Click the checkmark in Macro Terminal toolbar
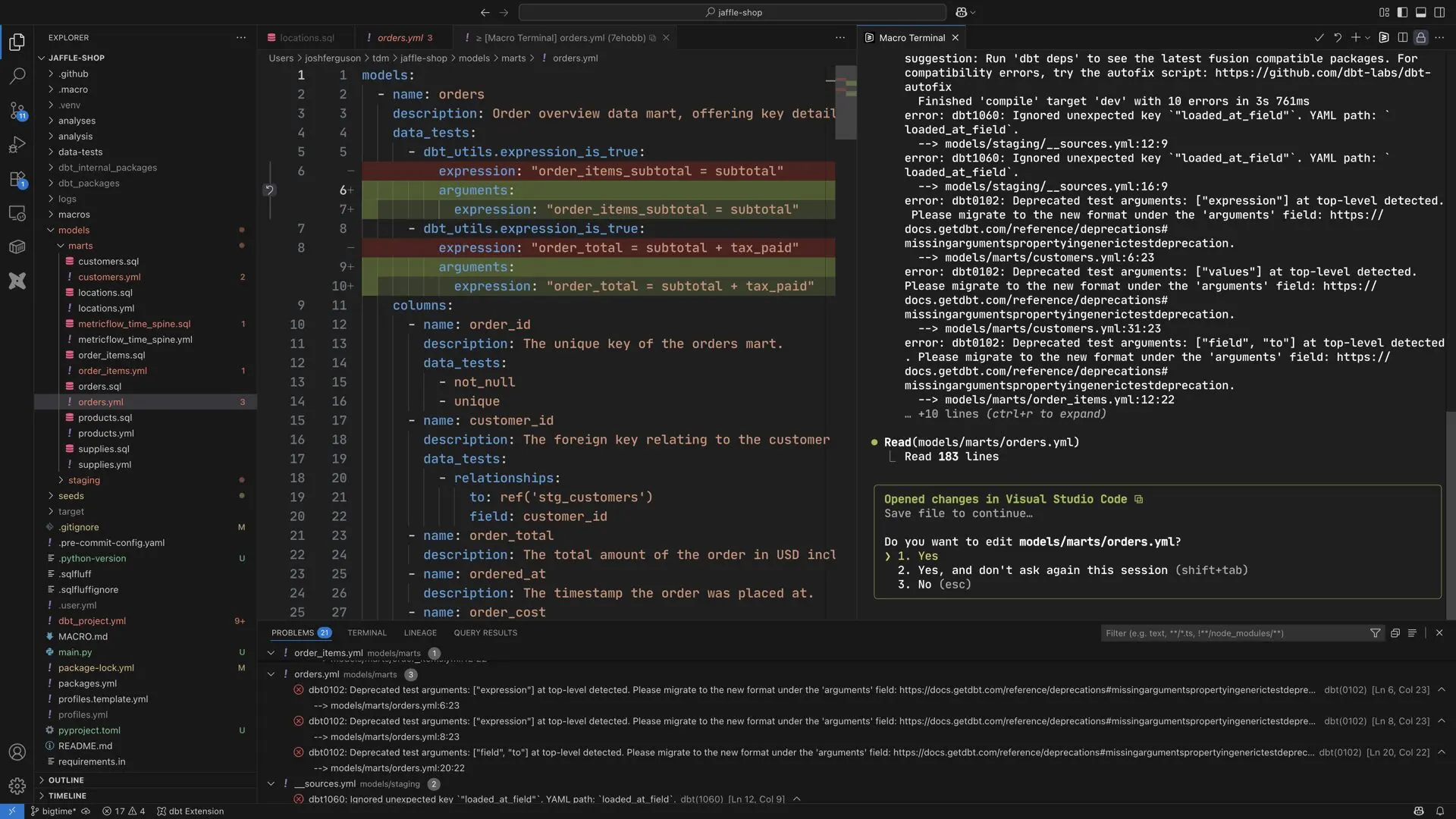 click(x=1319, y=37)
